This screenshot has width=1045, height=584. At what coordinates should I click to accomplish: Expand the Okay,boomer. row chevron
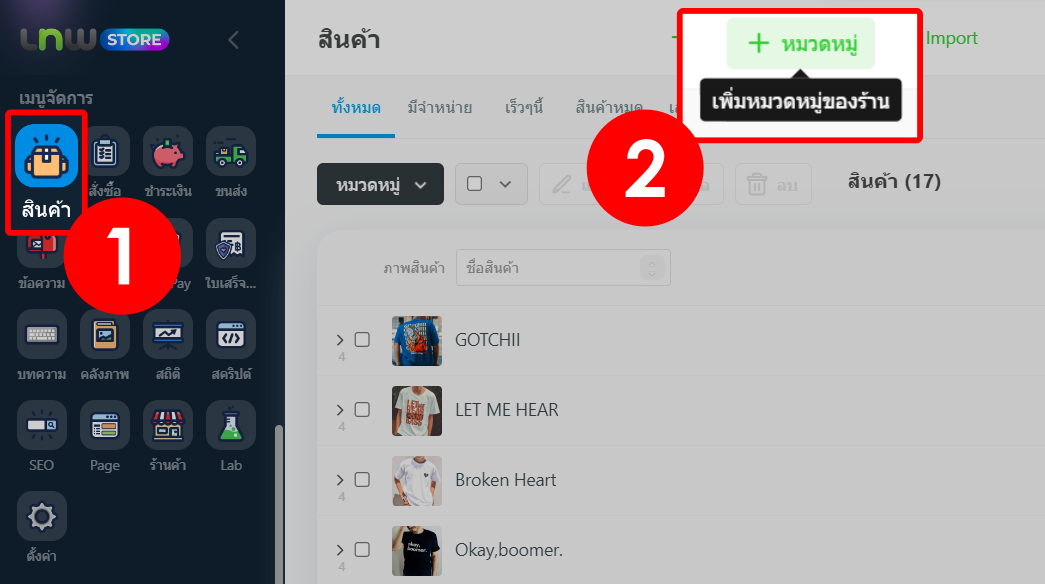pyautogui.click(x=340, y=549)
